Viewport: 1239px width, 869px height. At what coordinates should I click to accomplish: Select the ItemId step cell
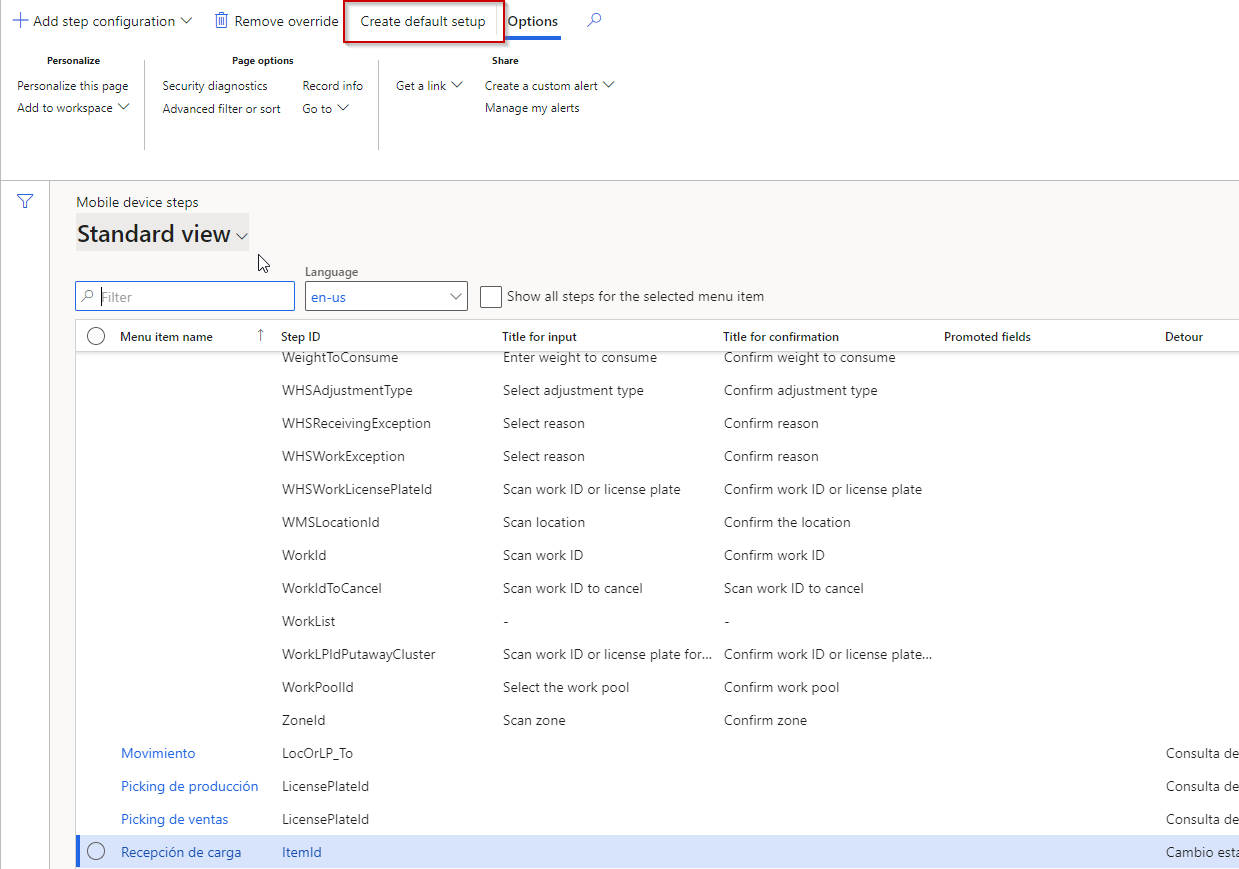[302, 852]
